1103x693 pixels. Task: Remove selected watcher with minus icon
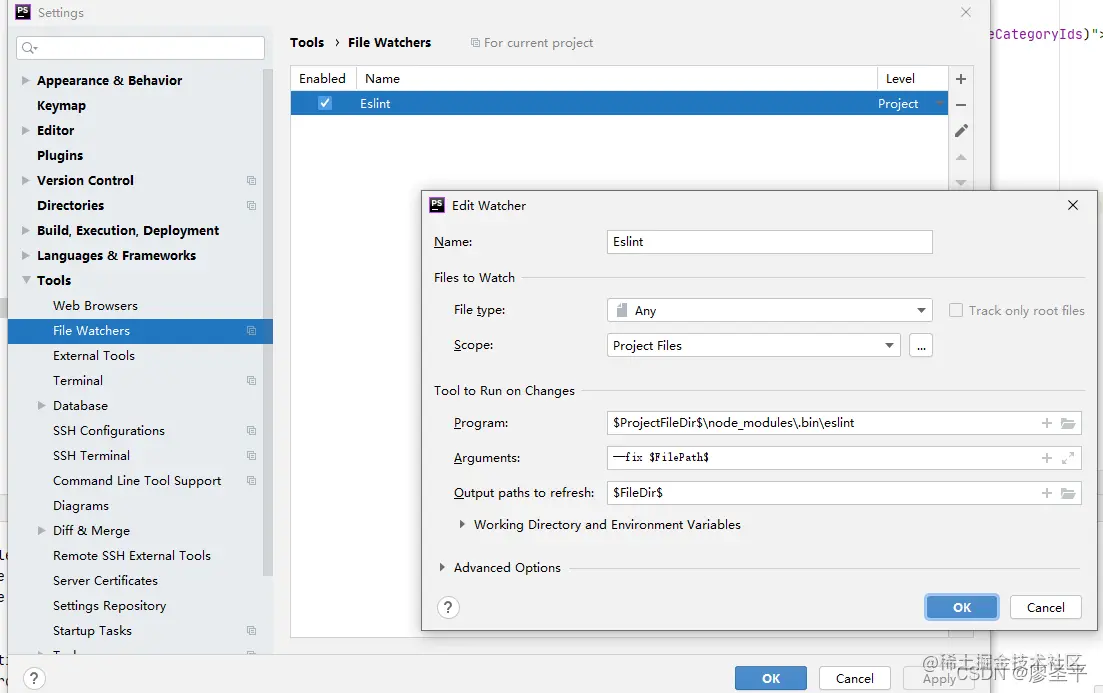(x=961, y=105)
